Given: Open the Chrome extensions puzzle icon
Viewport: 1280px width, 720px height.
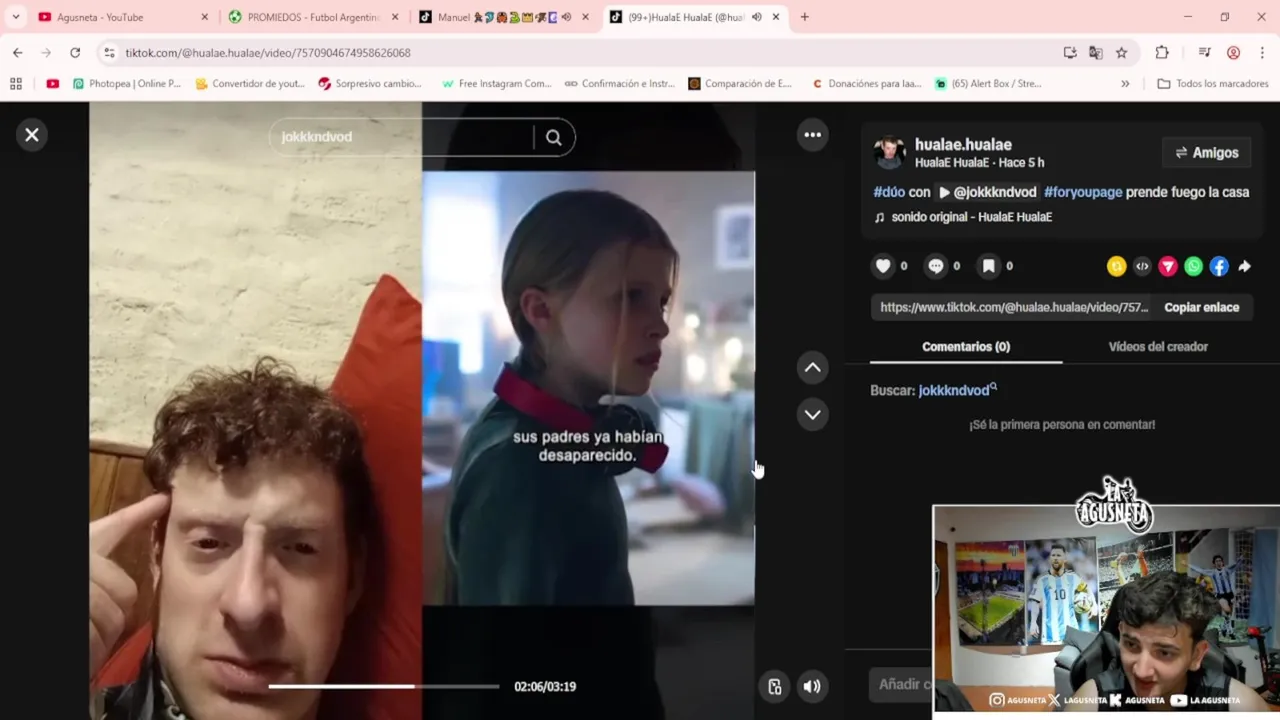Looking at the screenshot, I should [x=1162, y=53].
